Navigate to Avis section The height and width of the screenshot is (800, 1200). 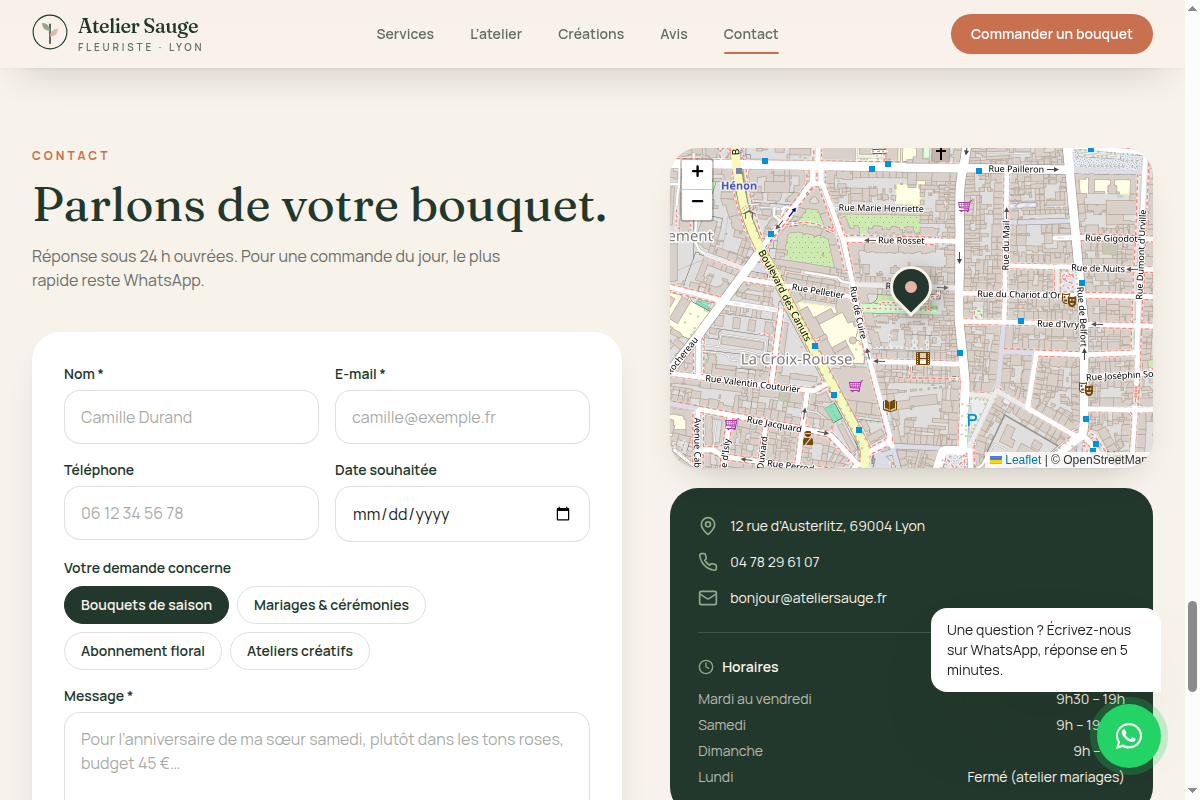click(674, 34)
